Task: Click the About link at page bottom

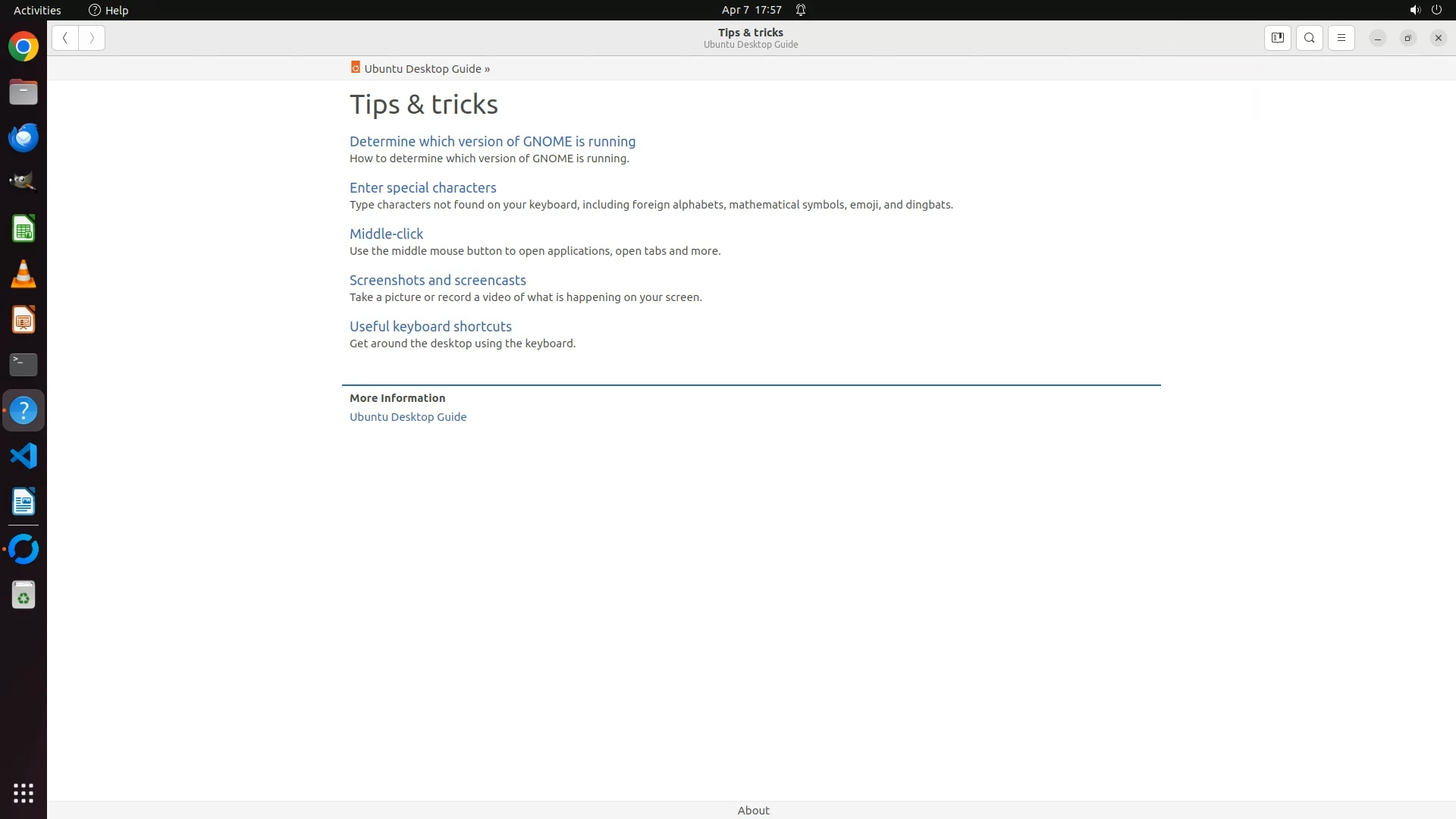Action: point(753,810)
